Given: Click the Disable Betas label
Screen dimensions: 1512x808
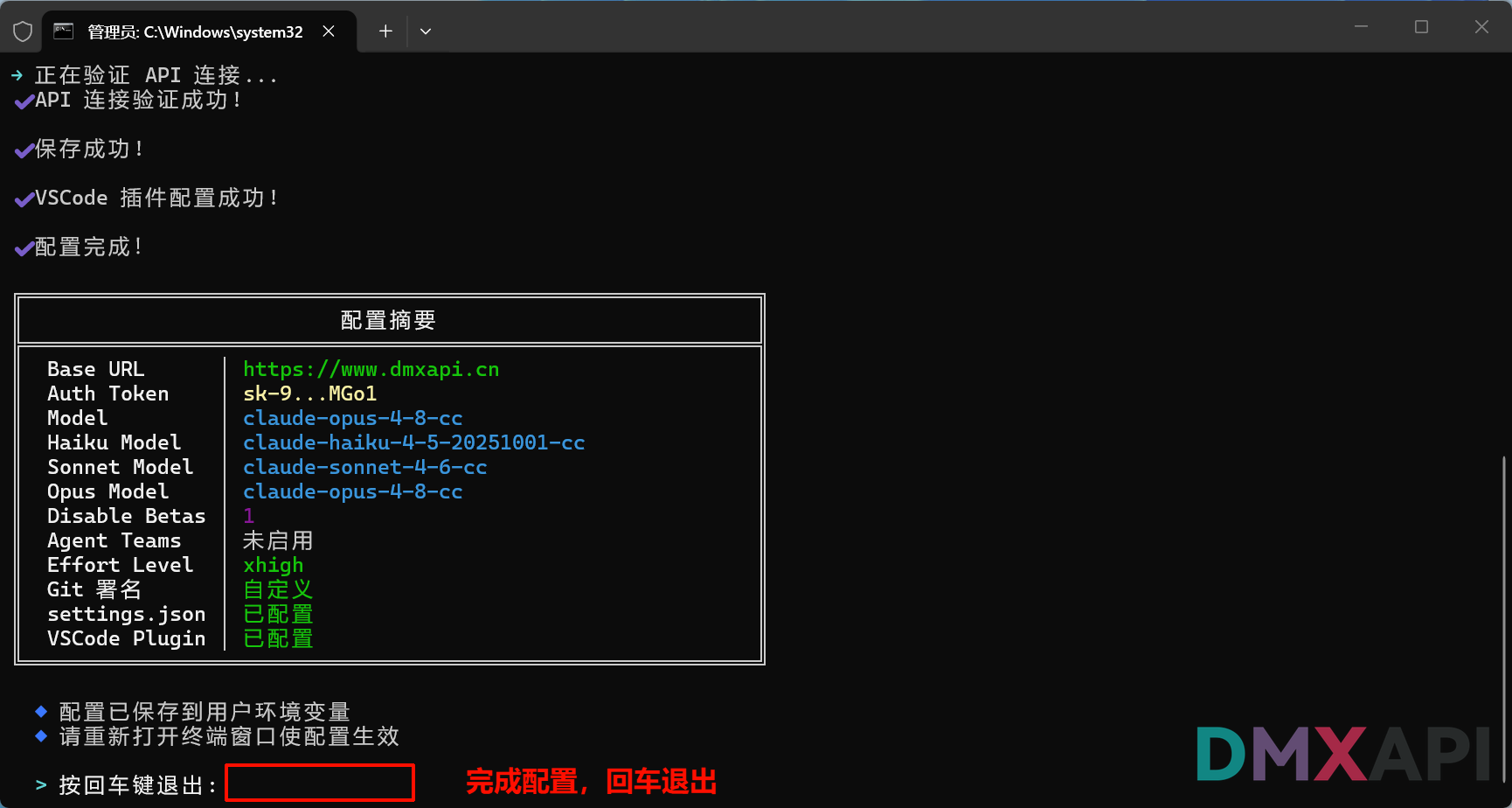Looking at the screenshot, I should pos(127,516).
